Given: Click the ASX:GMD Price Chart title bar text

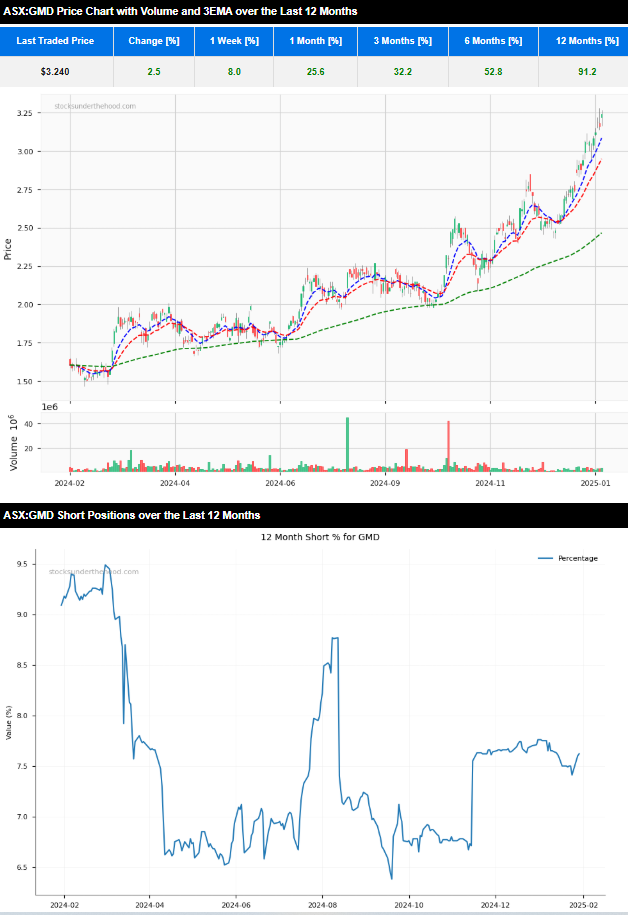Looking at the screenshot, I should tap(180, 11).
